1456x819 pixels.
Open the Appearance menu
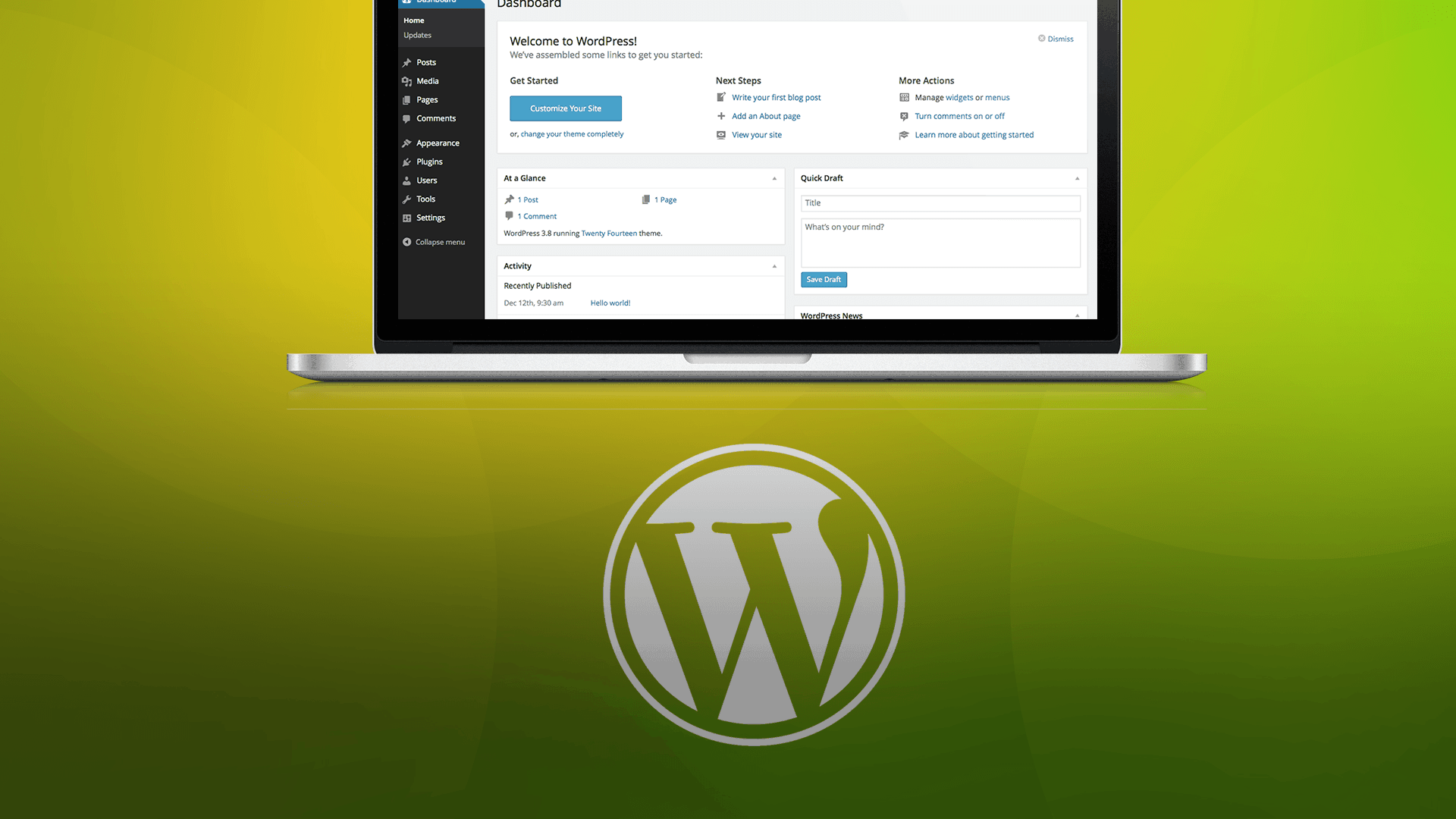[x=438, y=143]
